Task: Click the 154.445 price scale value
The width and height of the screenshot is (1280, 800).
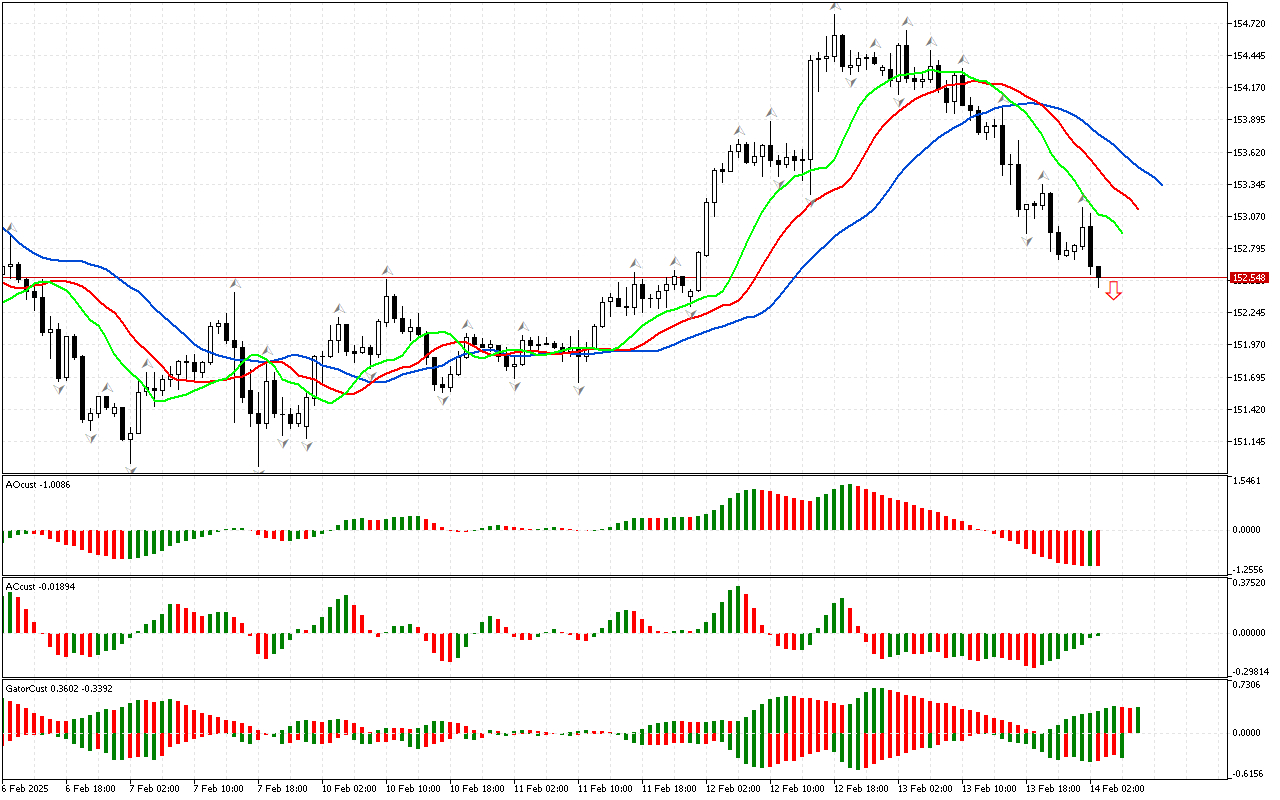Action: pyautogui.click(x=1251, y=56)
